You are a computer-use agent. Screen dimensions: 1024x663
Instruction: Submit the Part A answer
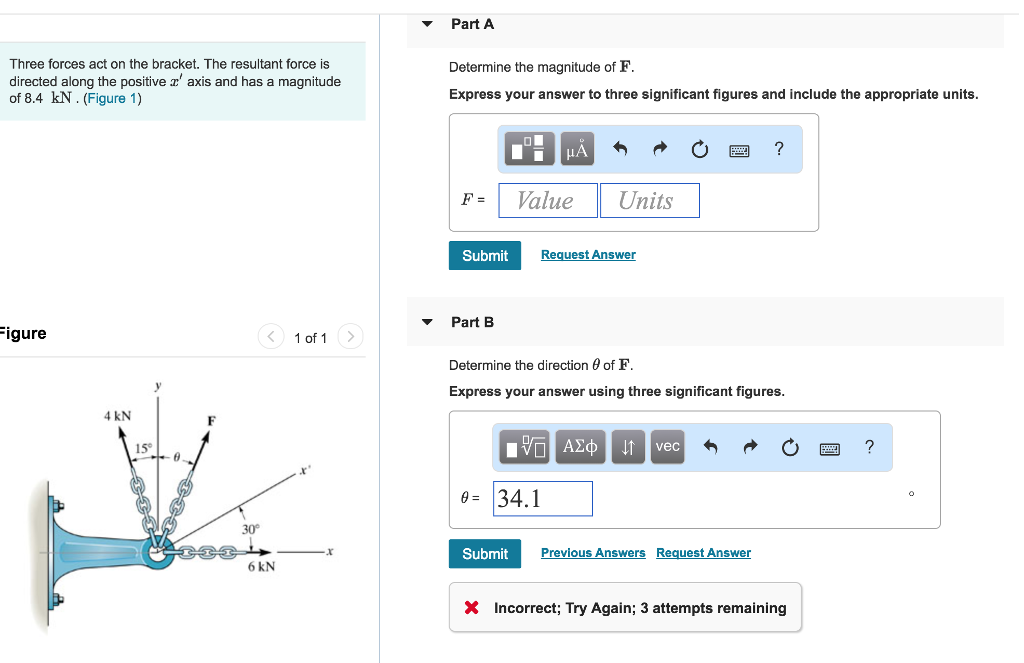coord(485,256)
